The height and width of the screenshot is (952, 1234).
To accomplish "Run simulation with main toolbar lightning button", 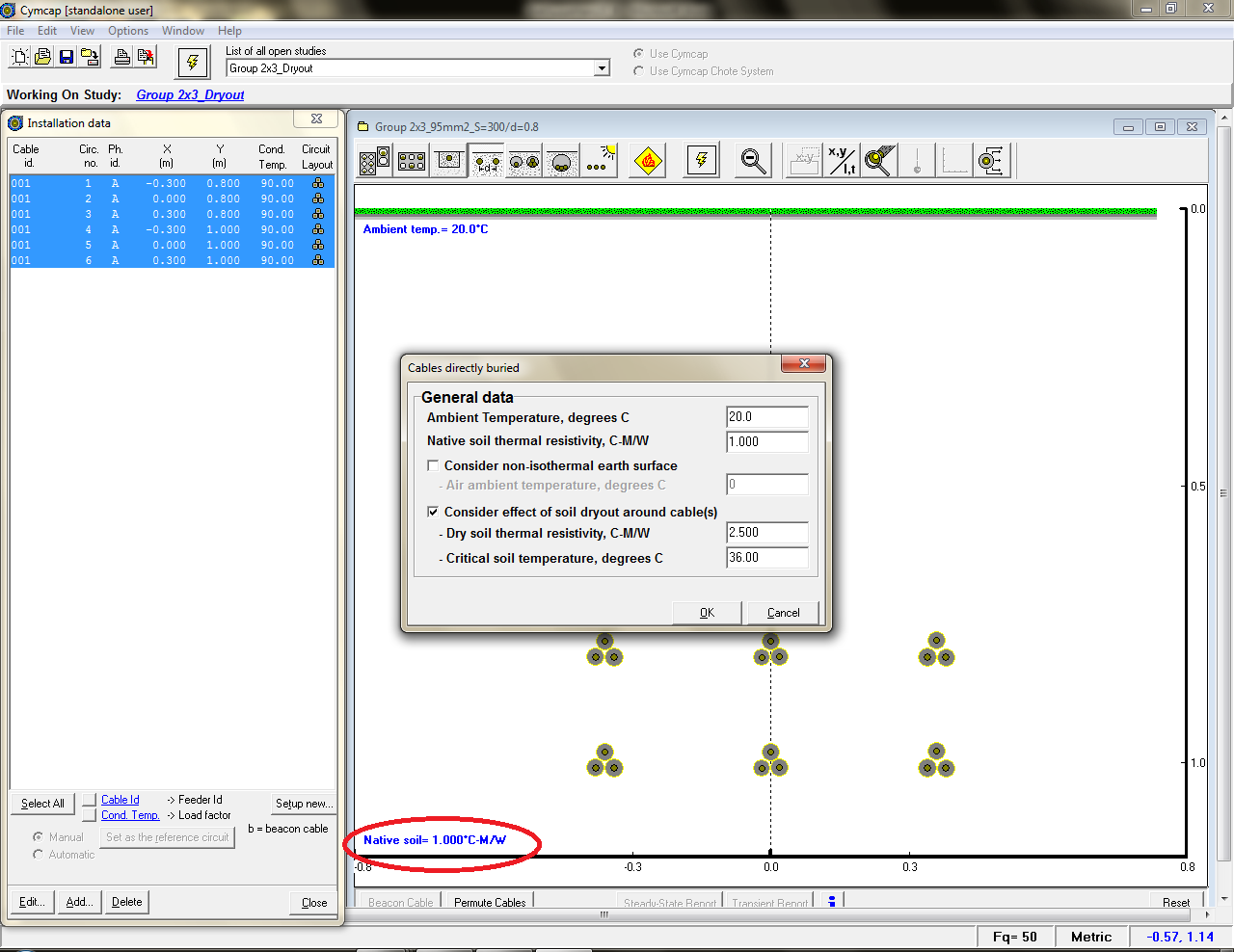I will (193, 63).
